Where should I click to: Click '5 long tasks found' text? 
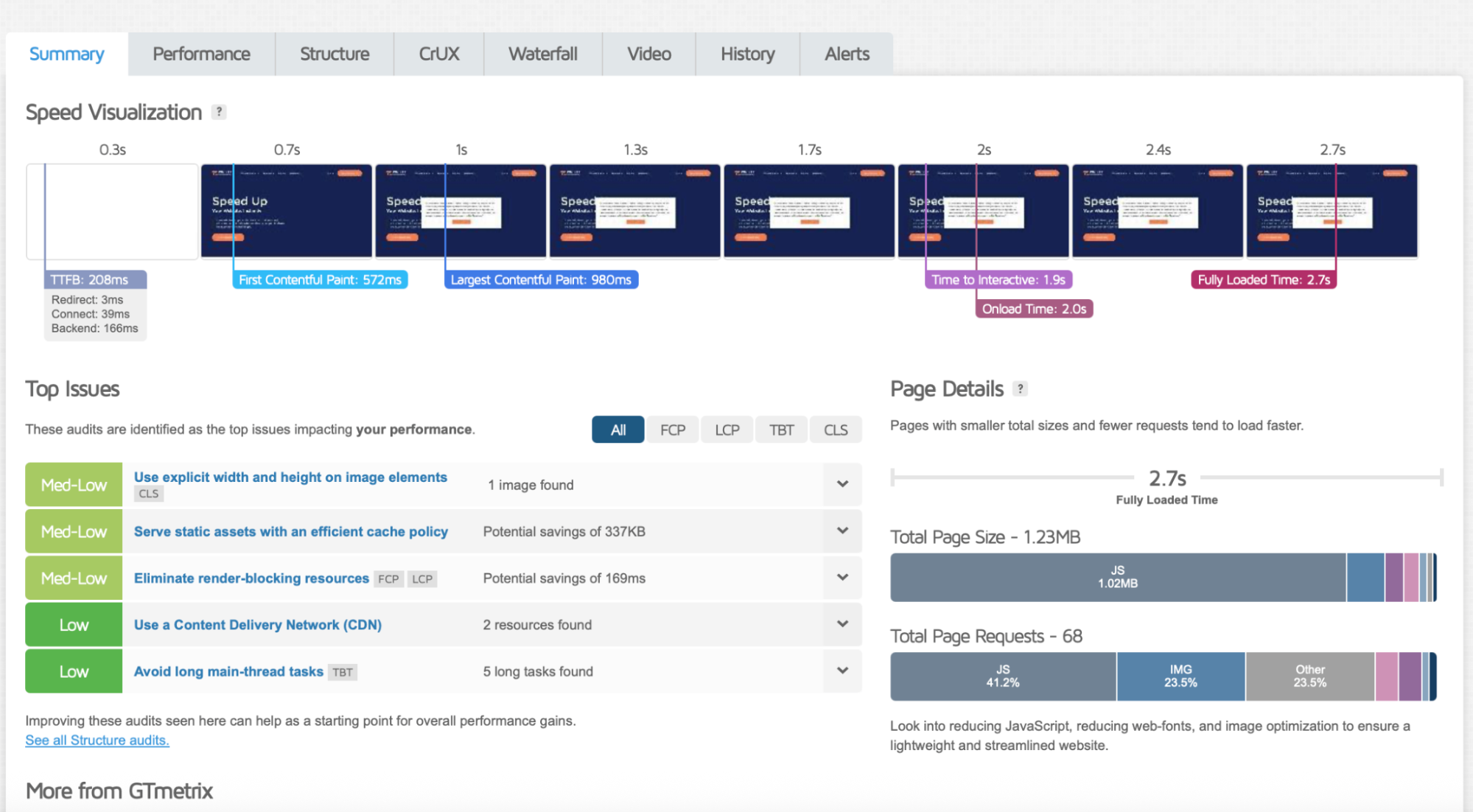pos(538,671)
